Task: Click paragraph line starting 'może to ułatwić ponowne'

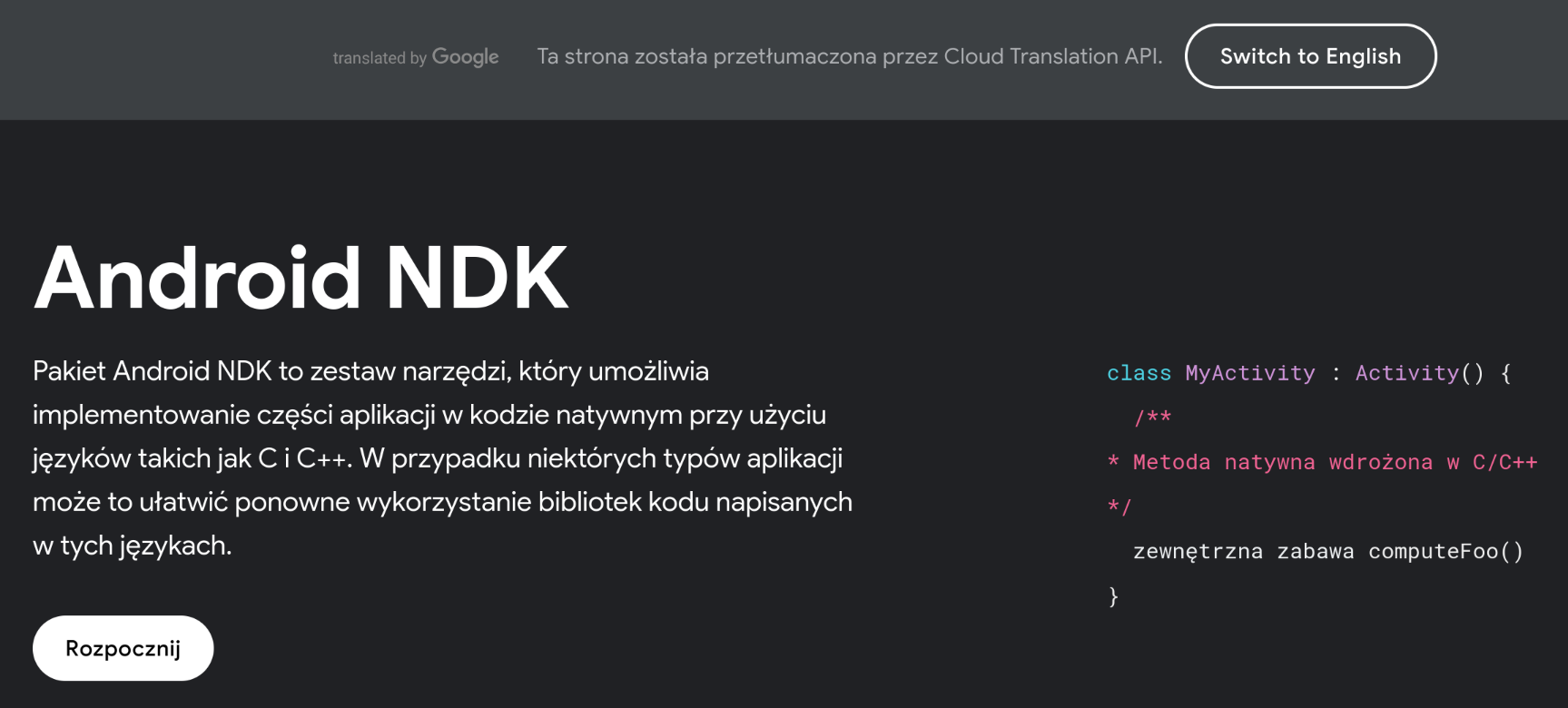Action: (x=442, y=502)
